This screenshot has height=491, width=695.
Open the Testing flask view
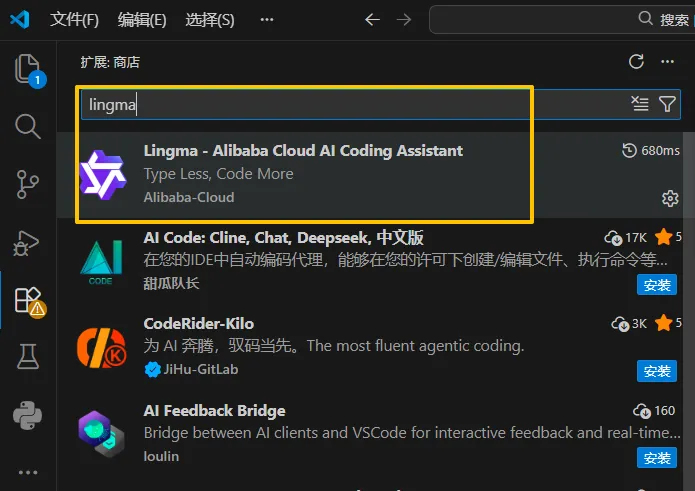click(28, 356)
